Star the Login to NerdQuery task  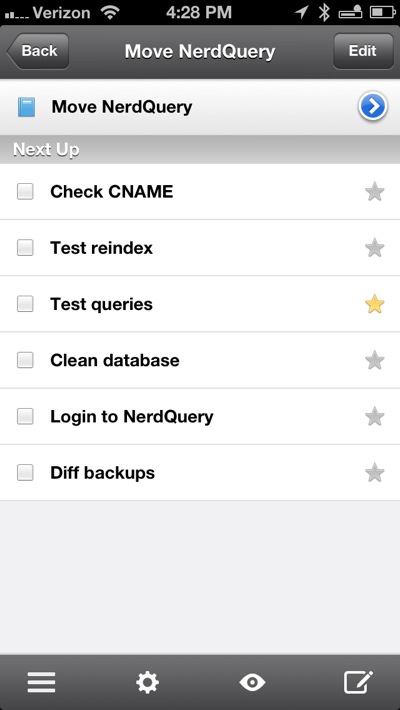[375, 417]
